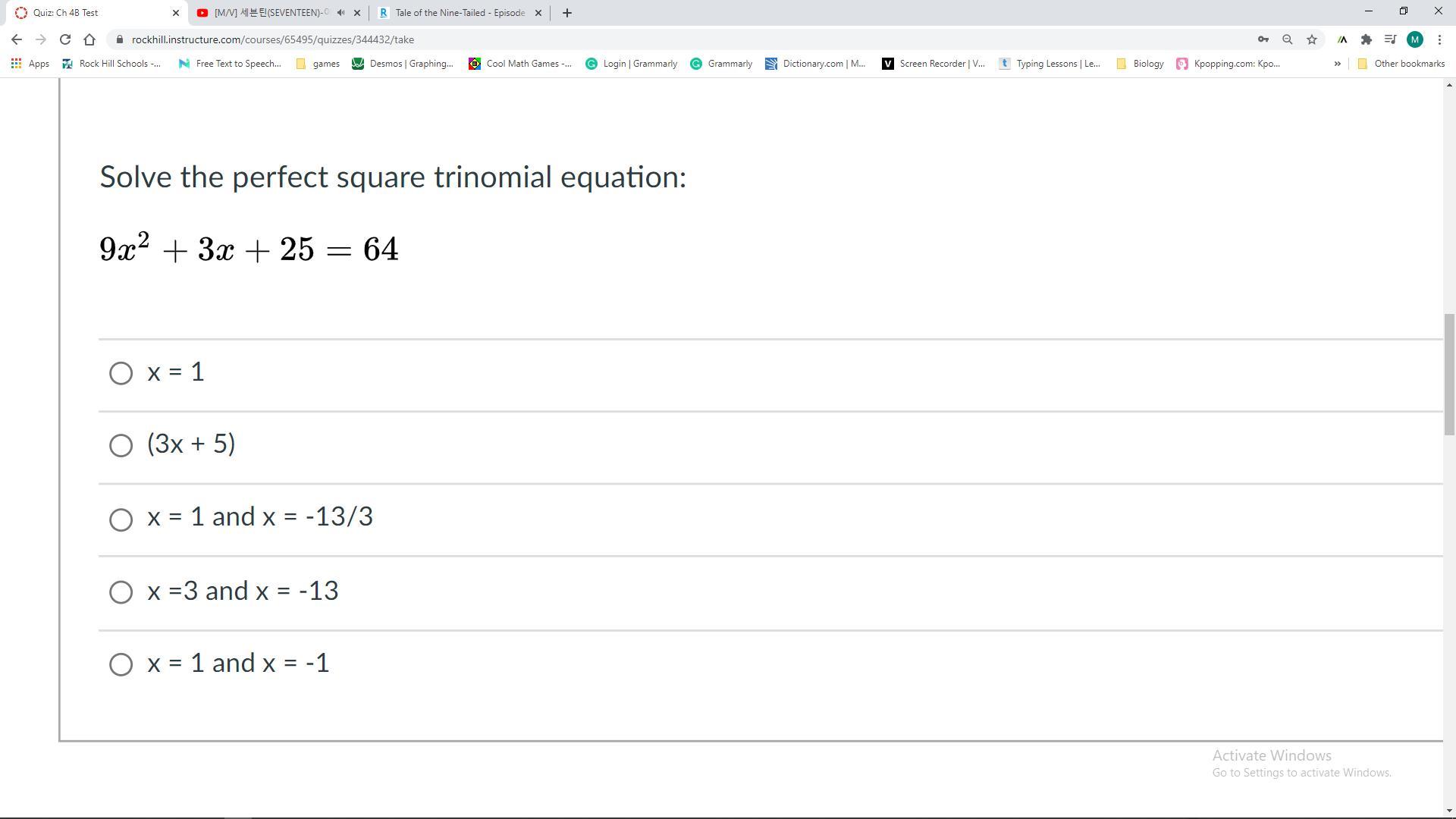Open the Desmos Graphing bookmark
This screenshot has height=819, width=1456.
coord(403,64)
